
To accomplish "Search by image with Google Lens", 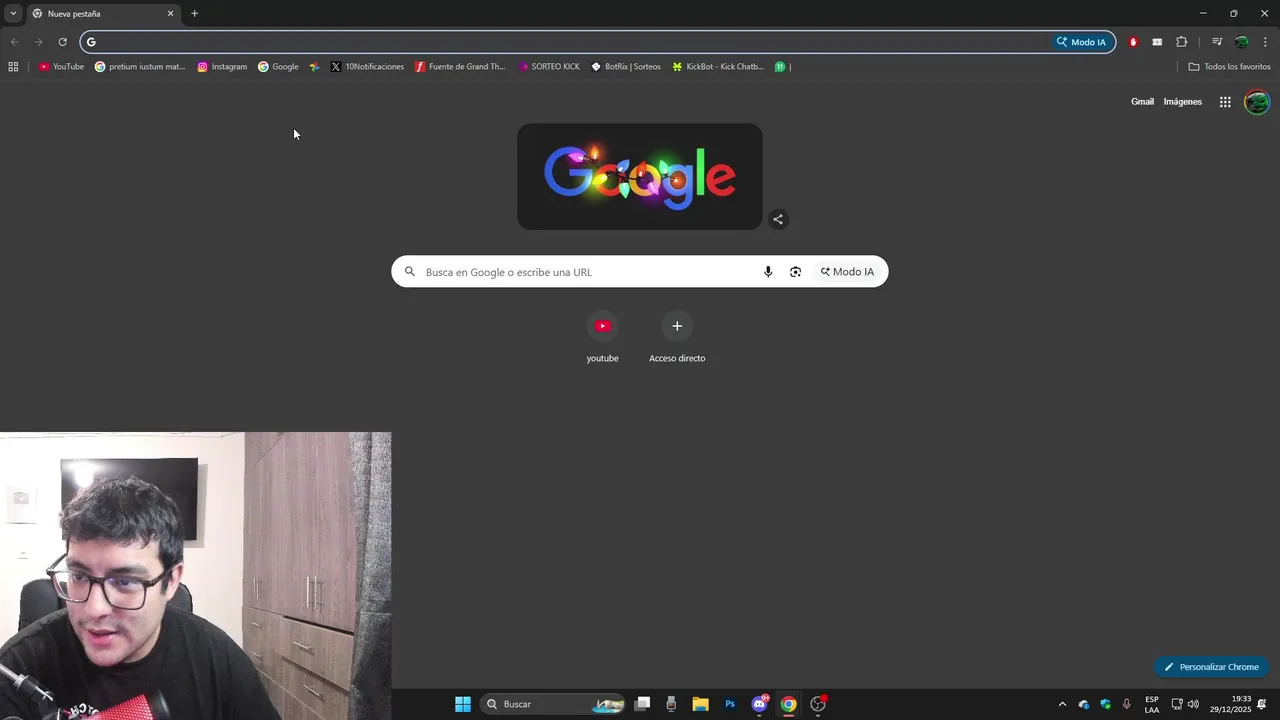I will [x=795, y=272].
